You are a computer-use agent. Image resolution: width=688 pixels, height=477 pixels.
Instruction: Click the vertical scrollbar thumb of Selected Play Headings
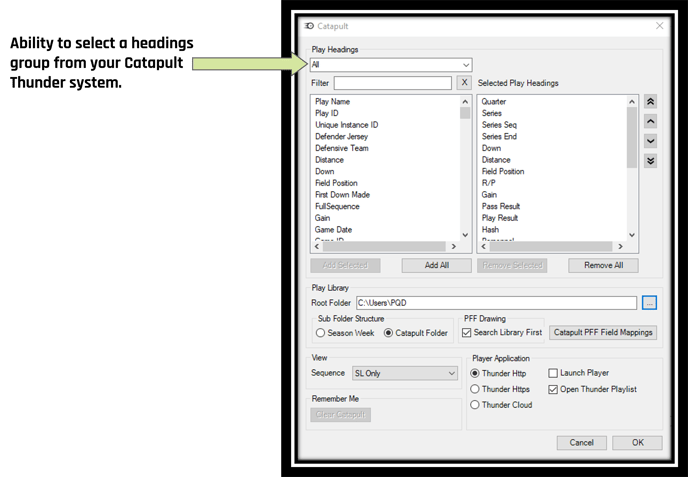tap(632, 138)
